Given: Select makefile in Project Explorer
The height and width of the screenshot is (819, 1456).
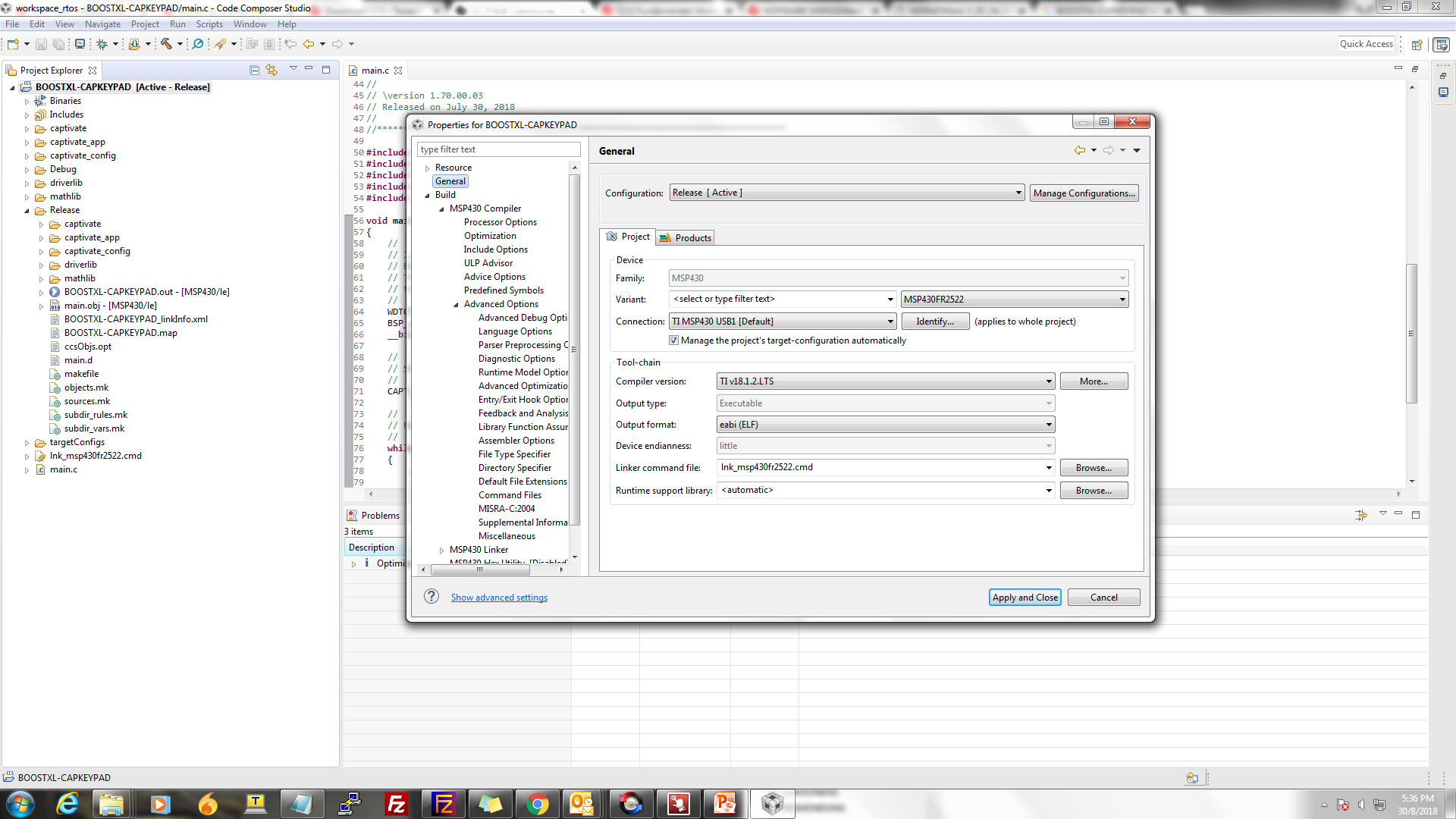Looking at the screenshot, I should (81, 374).
